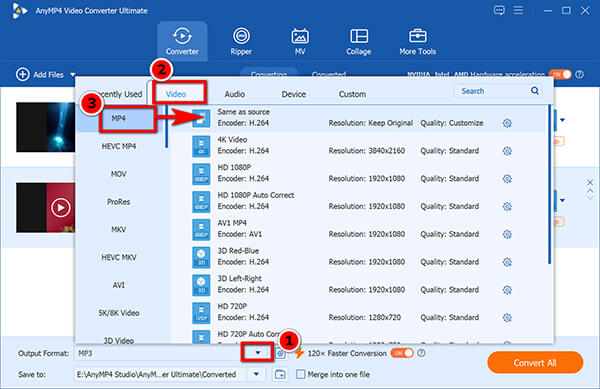Select 5K/8K Video format category
The height and width of the screenshot is (389, 600).
tap(119, 313)
